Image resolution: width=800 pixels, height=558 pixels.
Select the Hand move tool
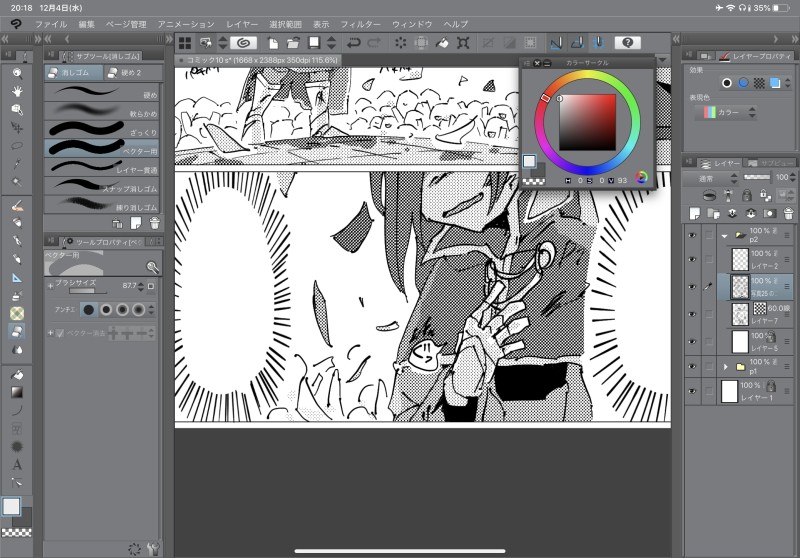17,91
